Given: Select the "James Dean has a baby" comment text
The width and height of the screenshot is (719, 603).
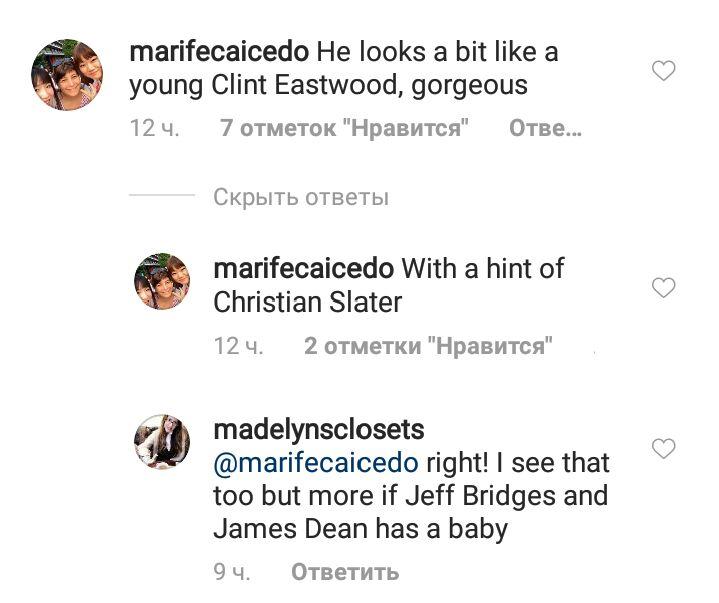Looking at the screenshot, I should pos(360,528).
